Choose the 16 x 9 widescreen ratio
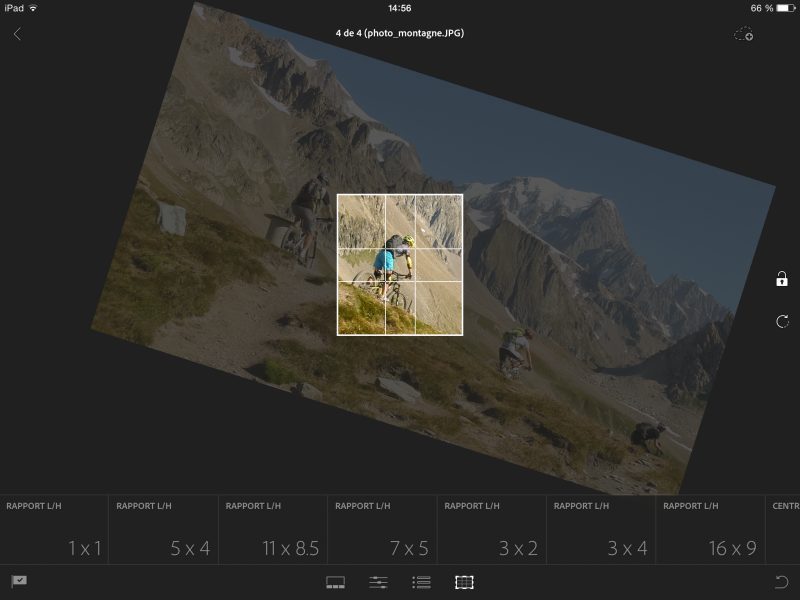This screenshot has height=600, width=800. [x=711, y=530]
